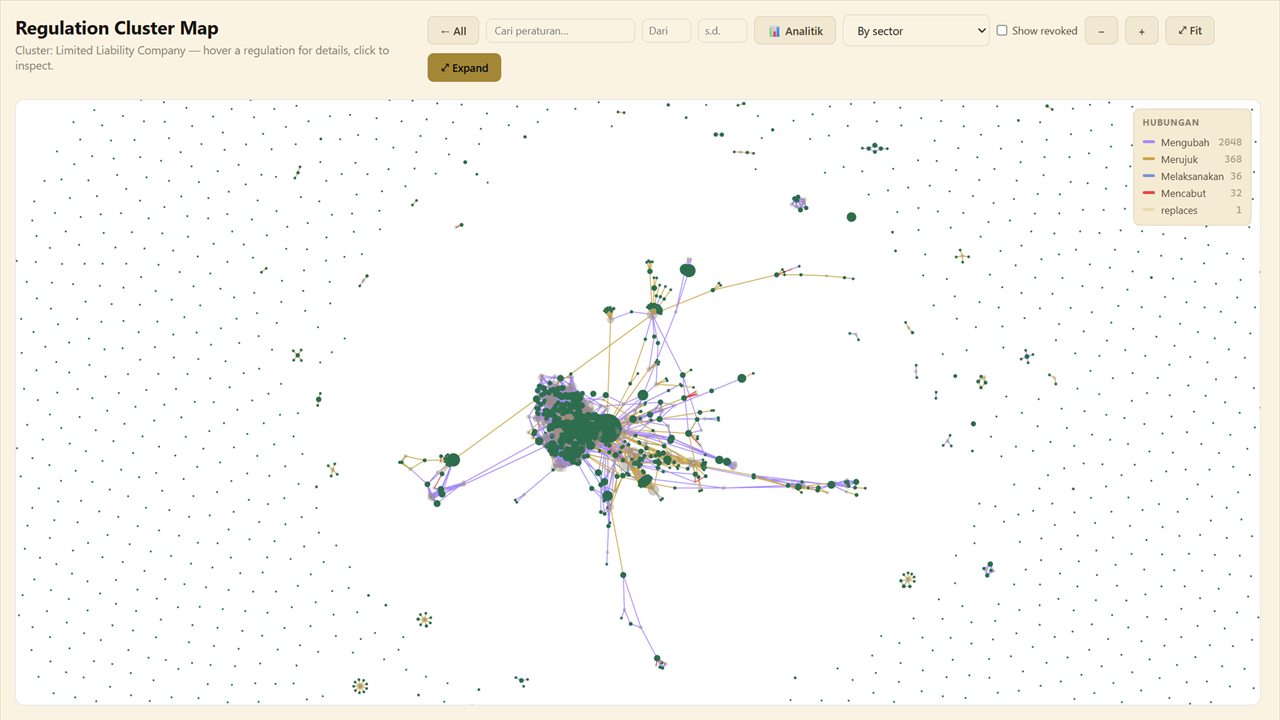Open the By sector dropdown
The height and width of the screenshot is (720, 1280).
[916, 31]
